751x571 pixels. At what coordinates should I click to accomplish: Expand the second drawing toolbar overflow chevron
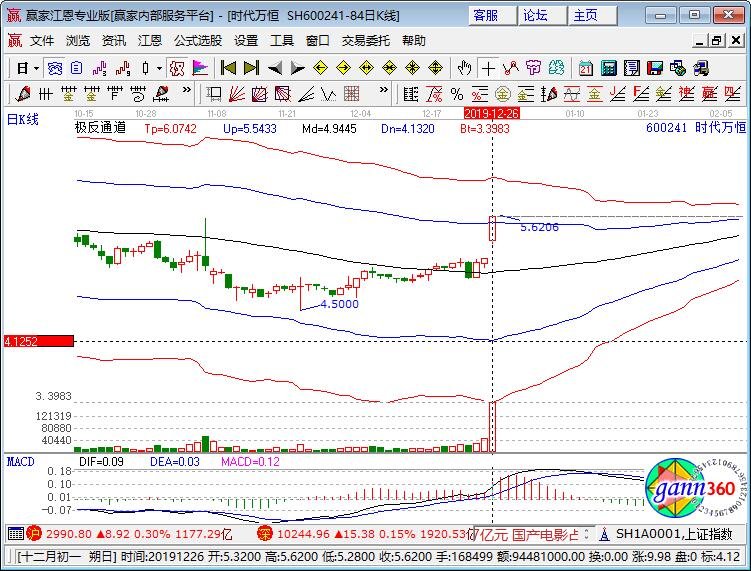[383, 90]
